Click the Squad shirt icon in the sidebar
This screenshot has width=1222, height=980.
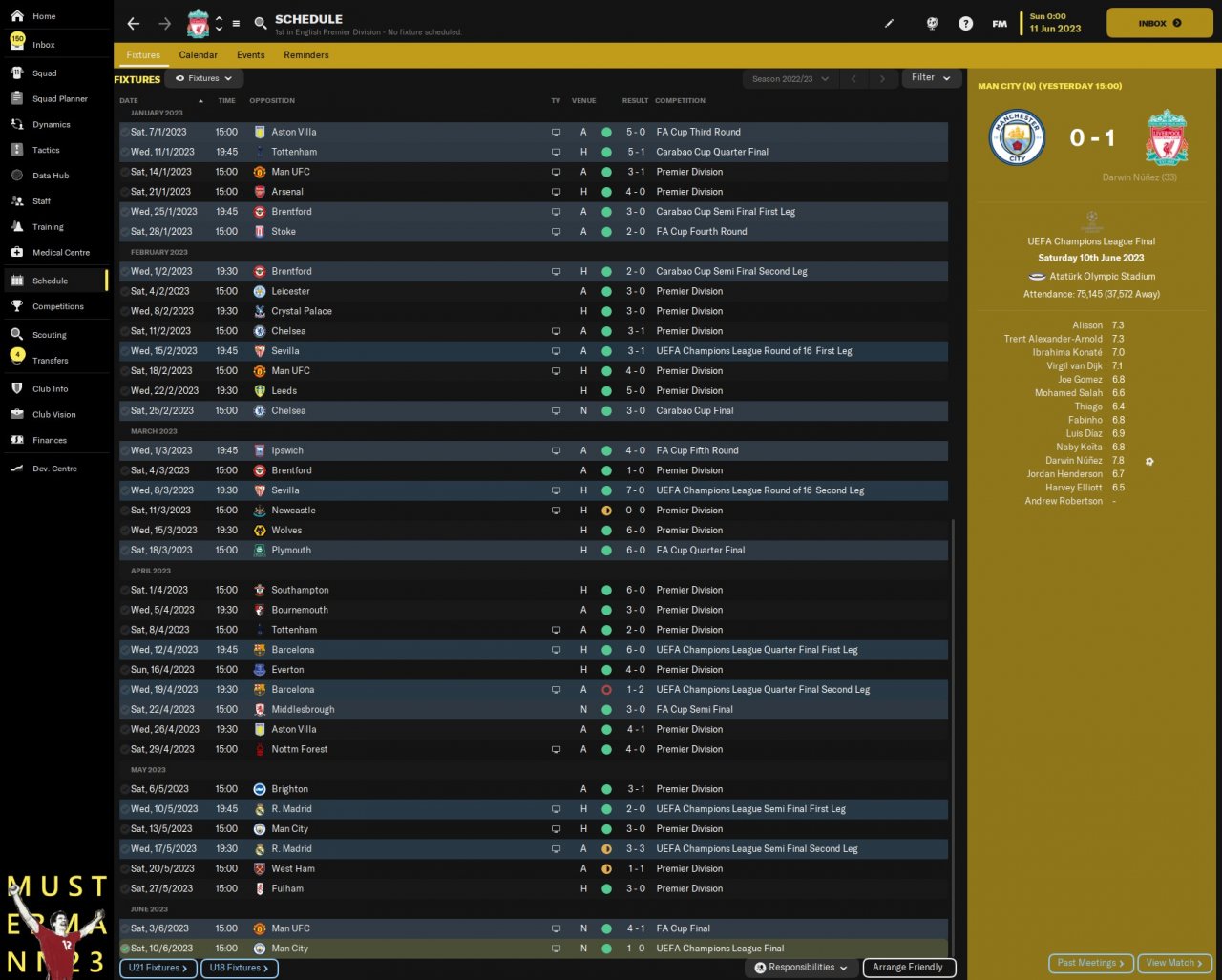point(17,73)
